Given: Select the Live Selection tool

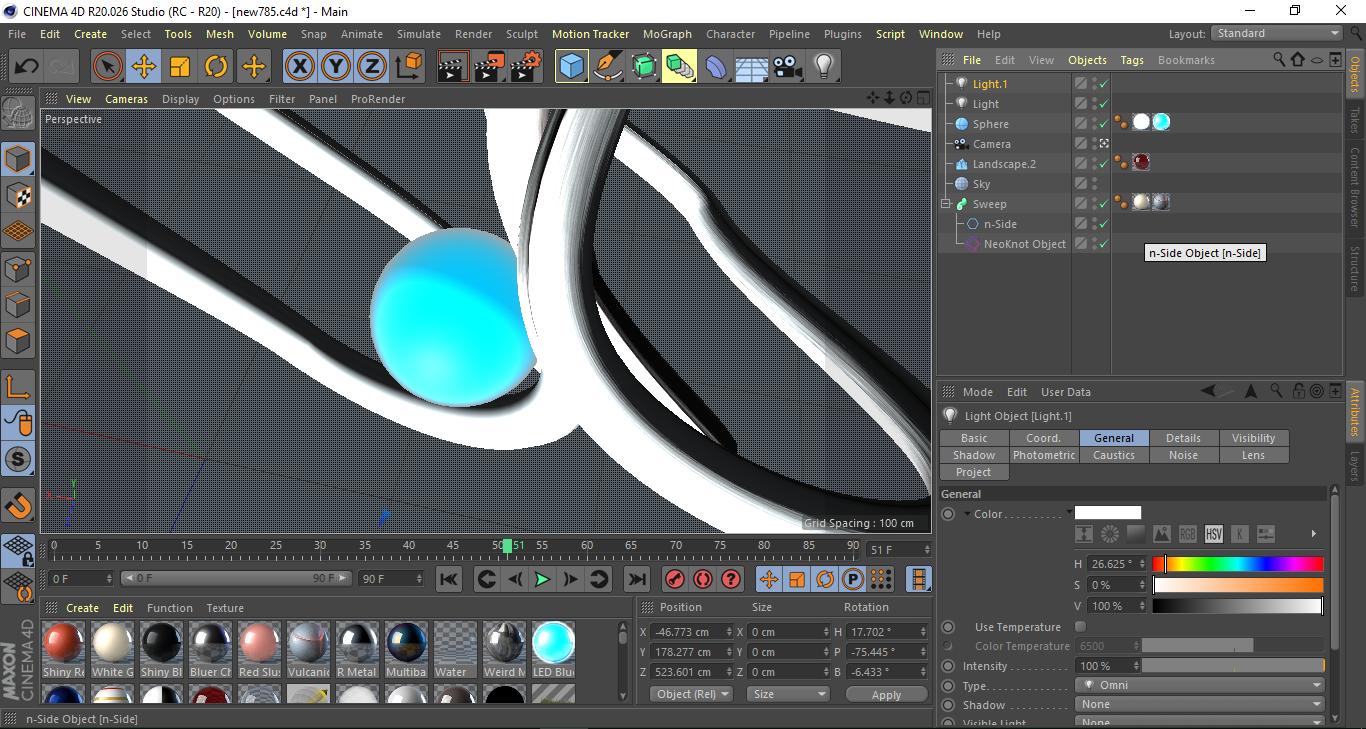Looking at the screenshot, I should tap(108, 67).
